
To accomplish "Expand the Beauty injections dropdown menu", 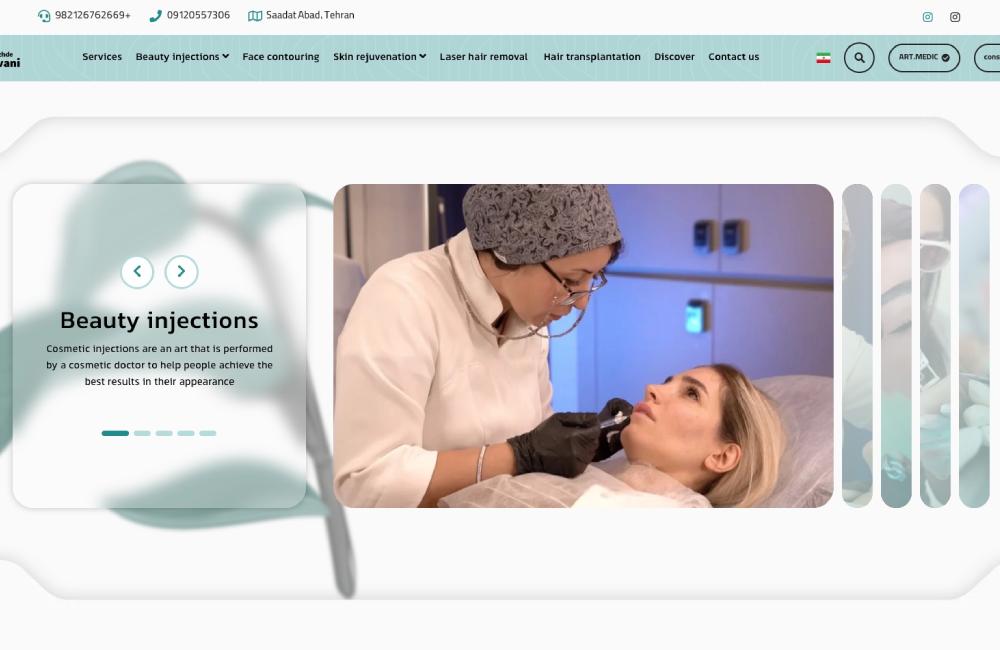I will click(182, 57).
